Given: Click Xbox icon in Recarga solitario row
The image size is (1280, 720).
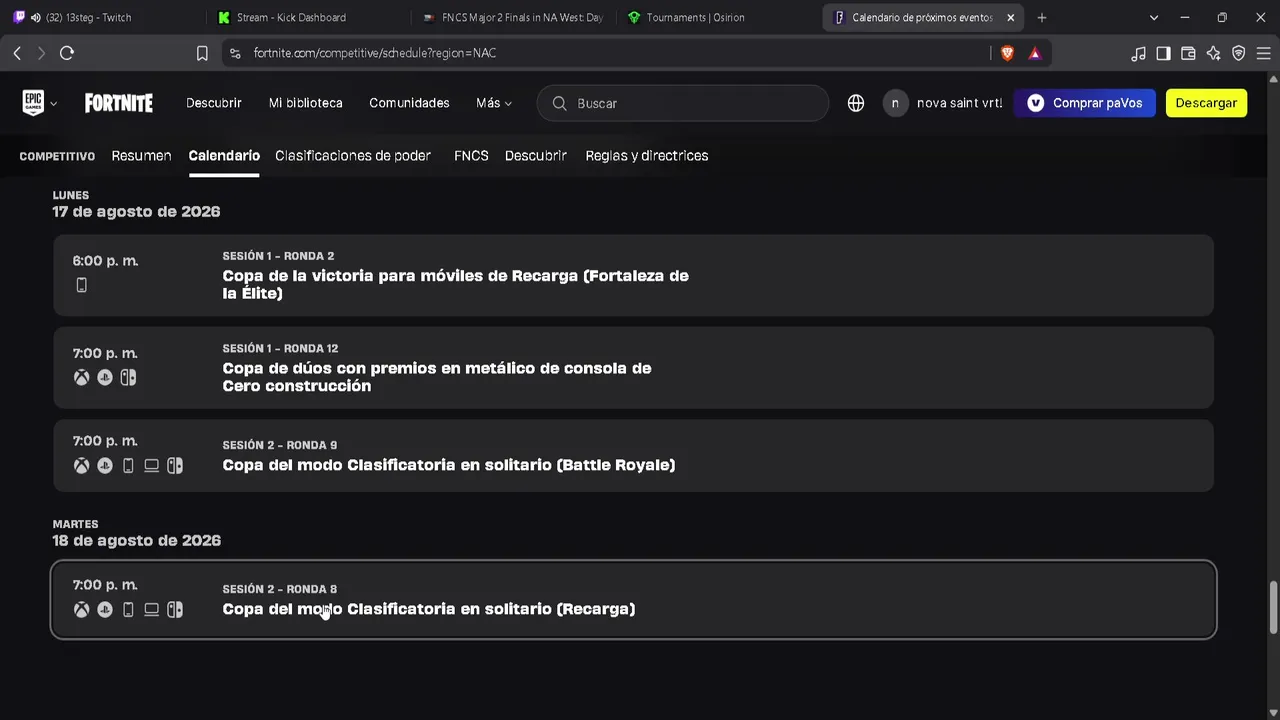Looking at the screenshot, I should coord(81,610).
